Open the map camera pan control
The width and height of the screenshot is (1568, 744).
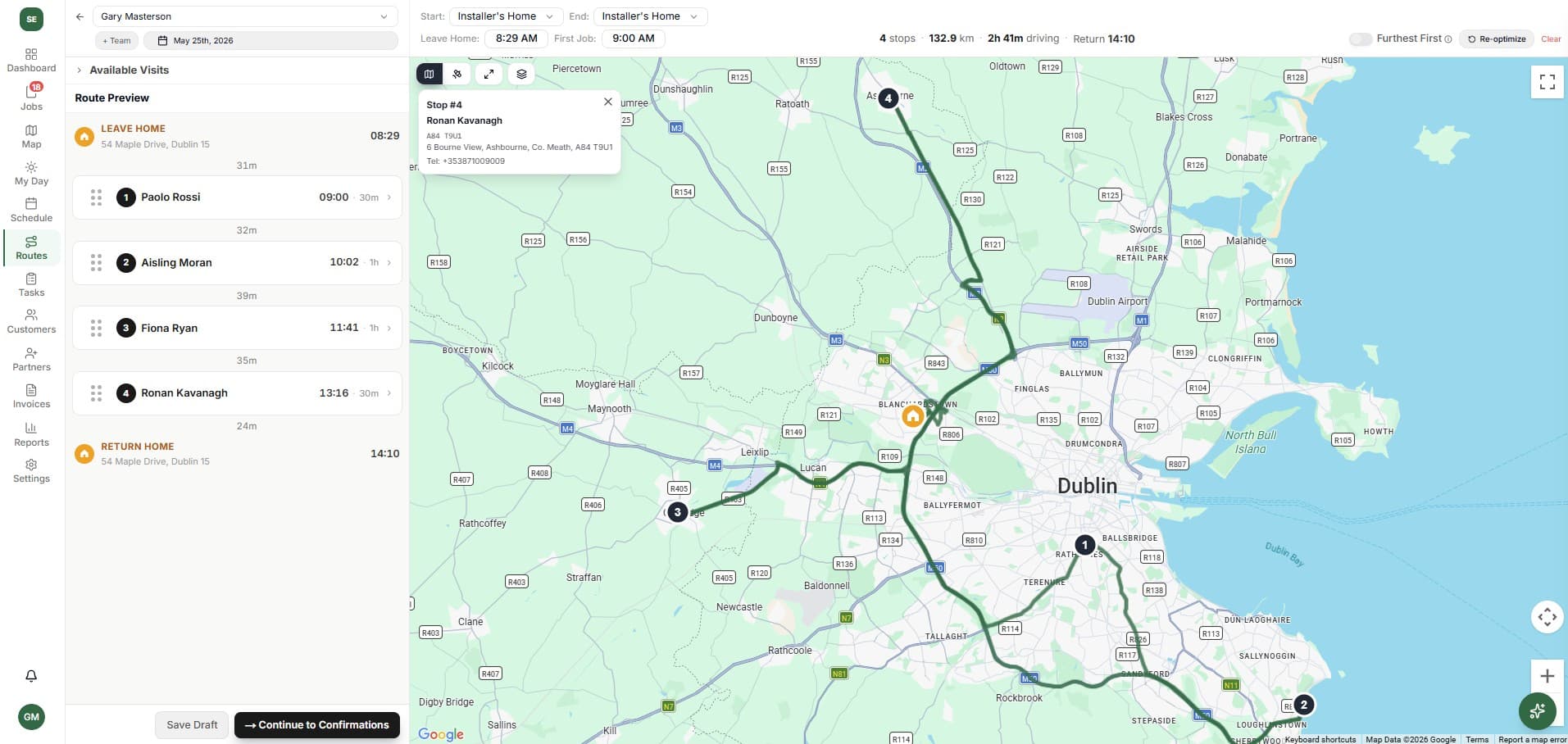pyautogui.click(x=1548, y=617)
